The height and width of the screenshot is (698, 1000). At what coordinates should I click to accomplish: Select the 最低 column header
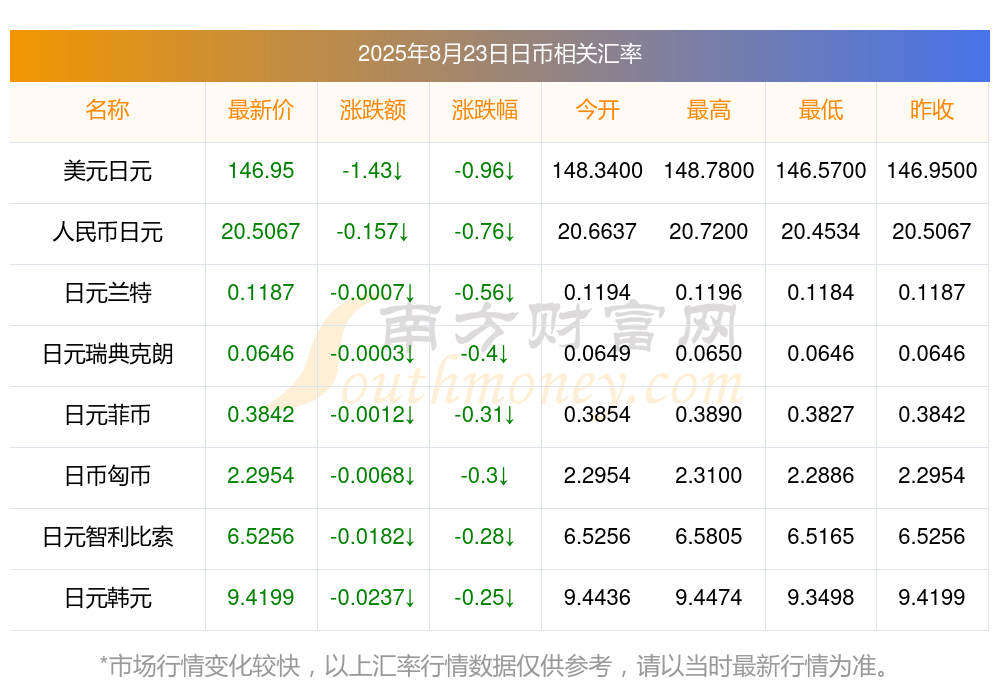tap(821, 110)
